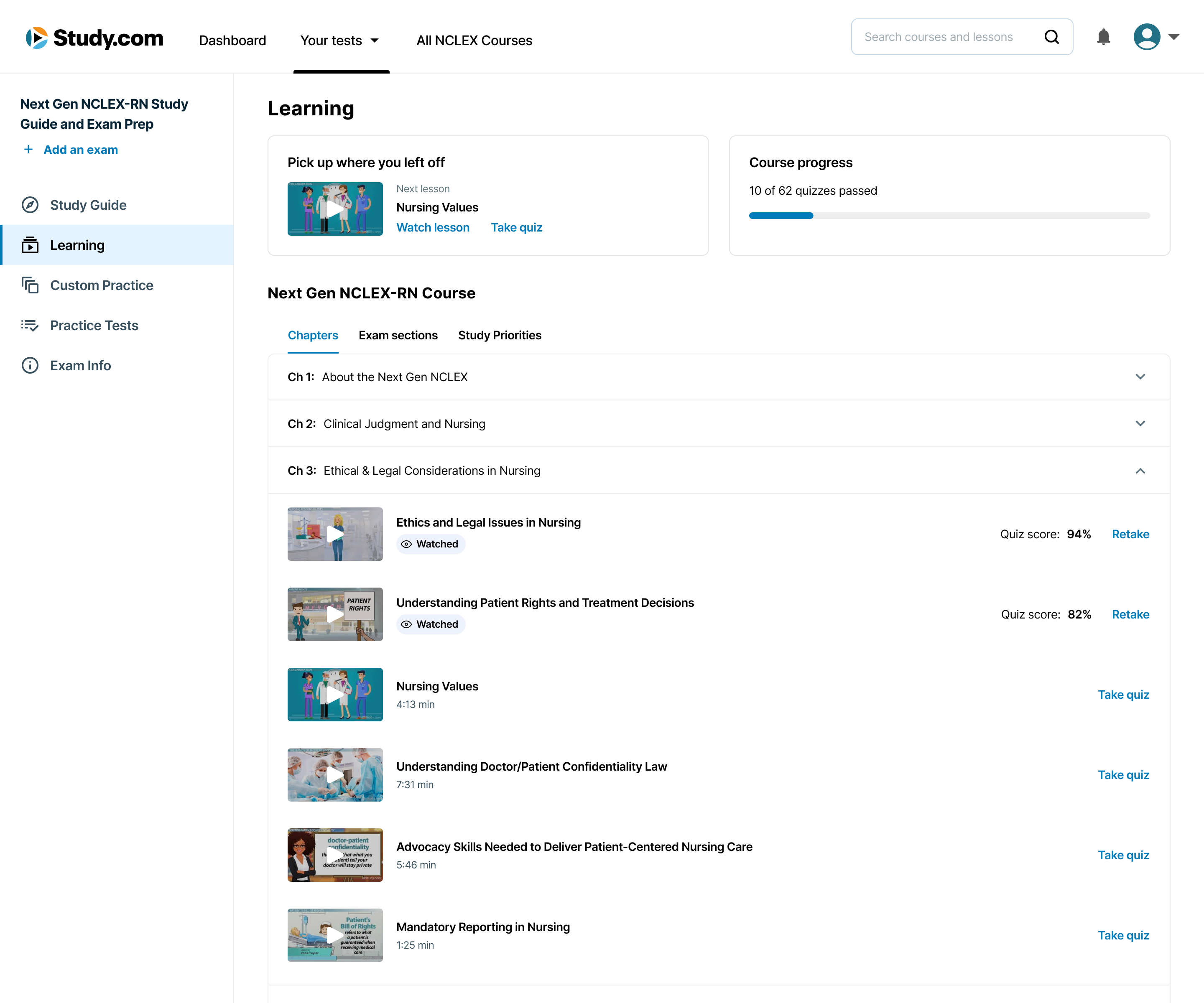Play Understanding Patient Rights video thumbnail
The height and width of the screenshot is (1003, 1204).
(x=335, y=614)
